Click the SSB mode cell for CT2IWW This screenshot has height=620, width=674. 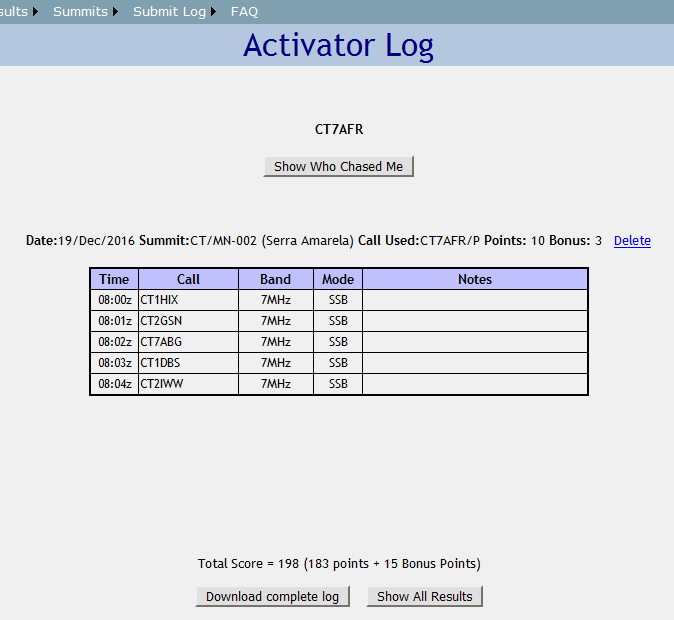tap(338, 384)
